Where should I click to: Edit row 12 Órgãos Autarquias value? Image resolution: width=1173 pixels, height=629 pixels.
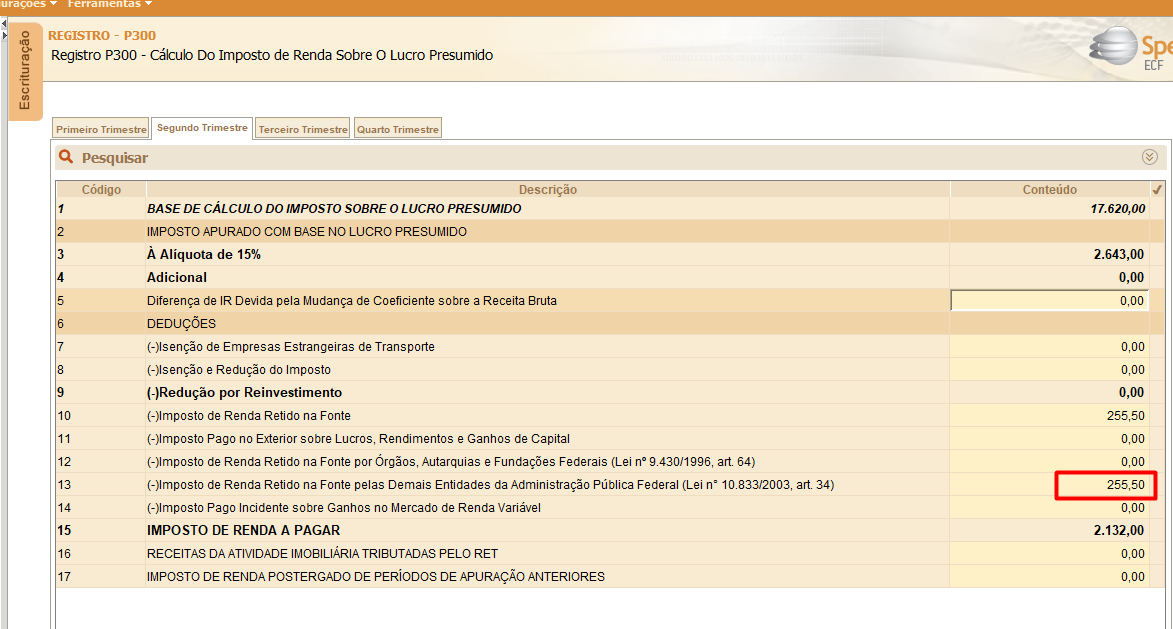[1050, 461]
